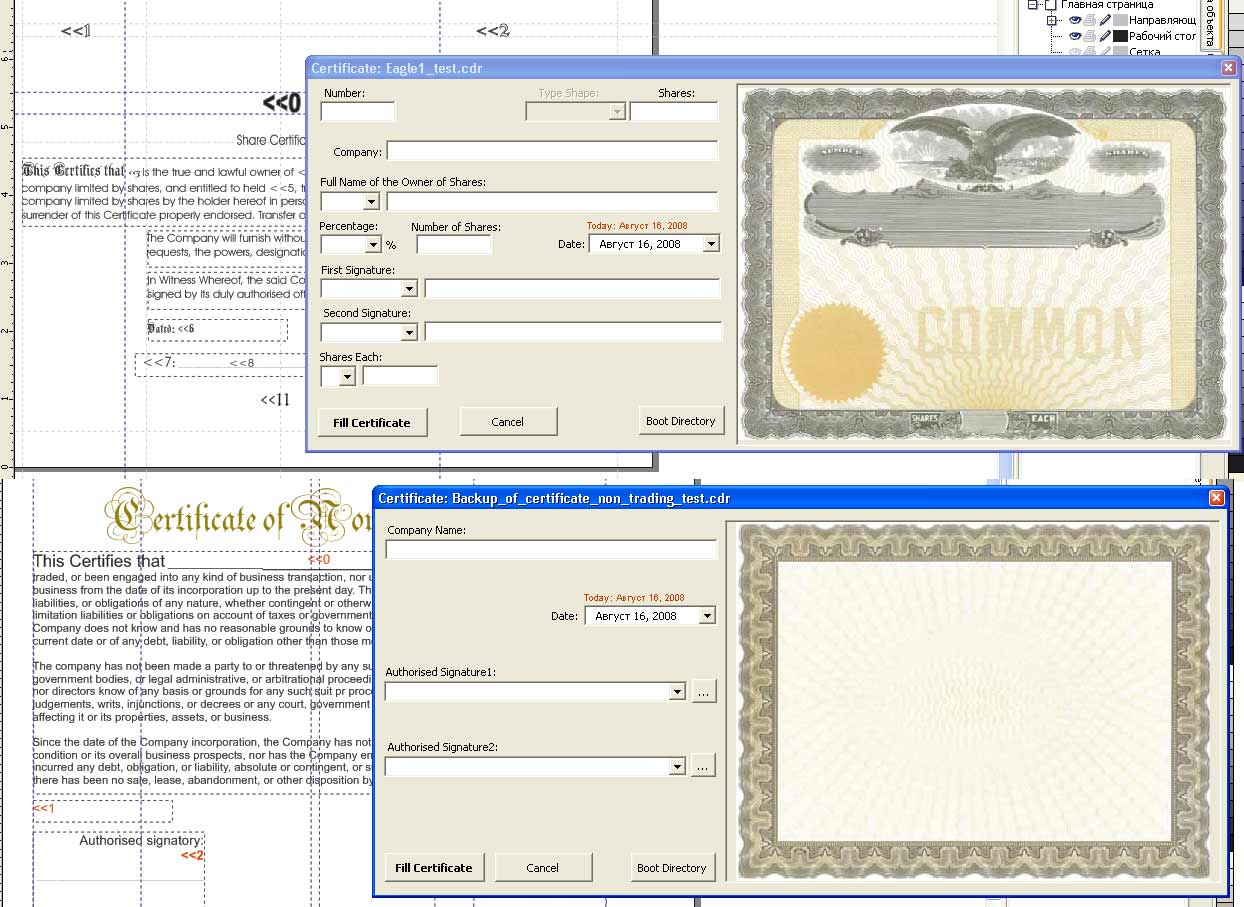This screenshot has height=907, width=1244.
Task: Open the Shares Each dropdown
Action: tap(347, 377)
